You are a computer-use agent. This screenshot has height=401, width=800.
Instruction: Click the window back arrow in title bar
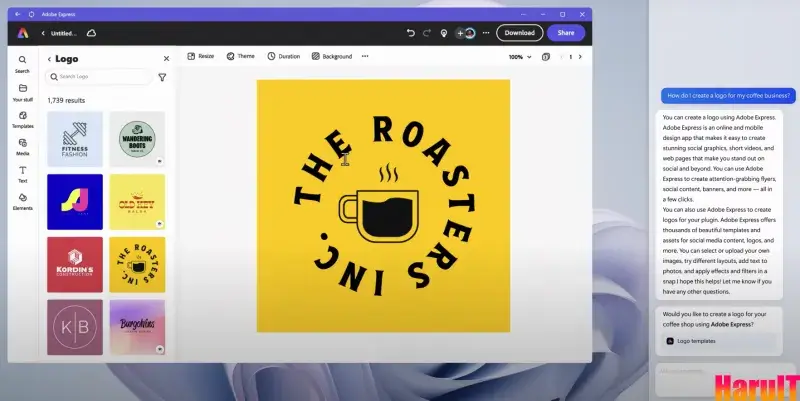pos(18,14)
